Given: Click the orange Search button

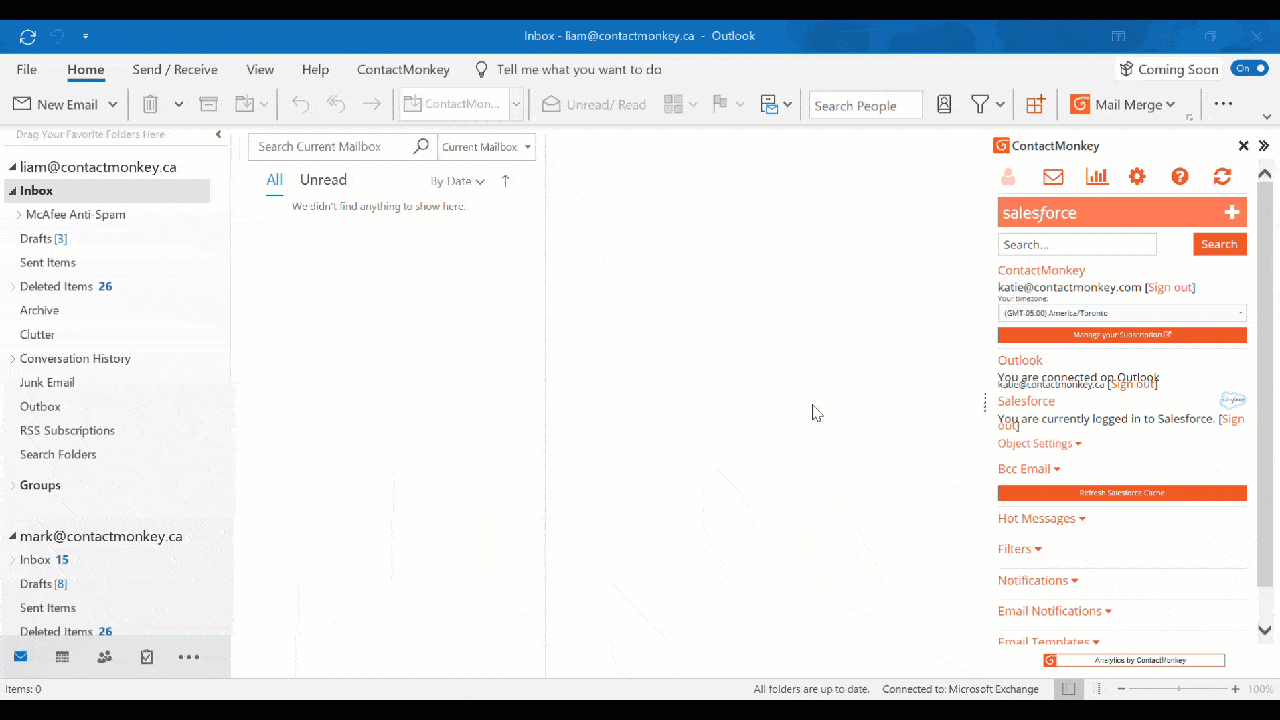Looking at the screenshot, I should [1220, 244].
